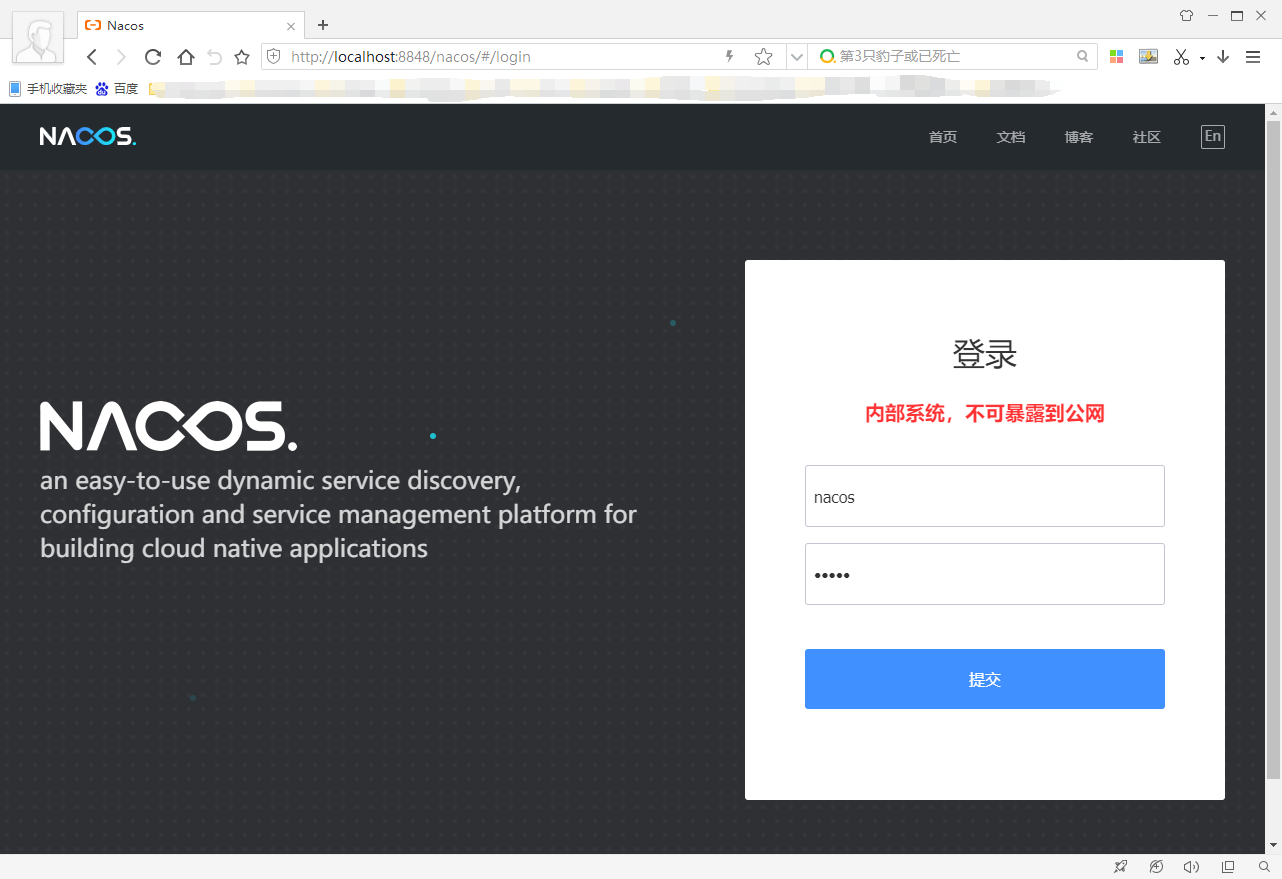Click the security shield in address bar
The height and width of the screenshot is (879, 1282).
(x=273, y=57)
